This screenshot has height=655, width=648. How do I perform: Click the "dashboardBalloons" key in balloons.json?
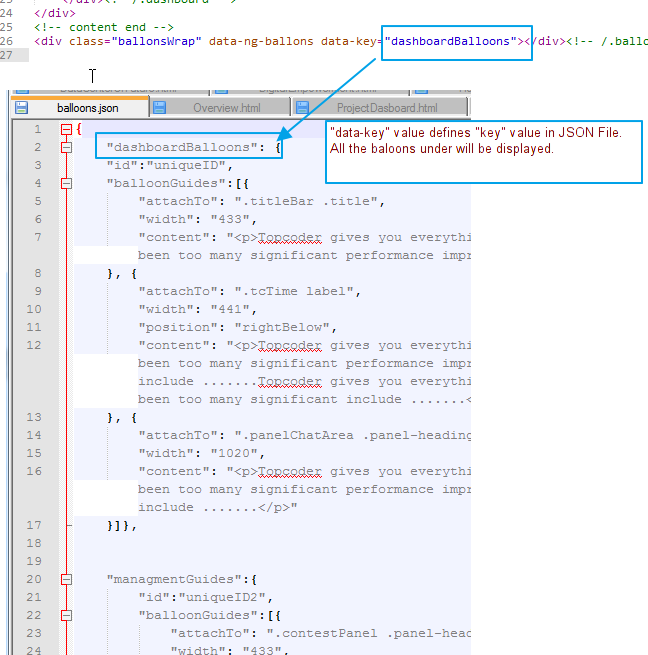click(182, 147)
